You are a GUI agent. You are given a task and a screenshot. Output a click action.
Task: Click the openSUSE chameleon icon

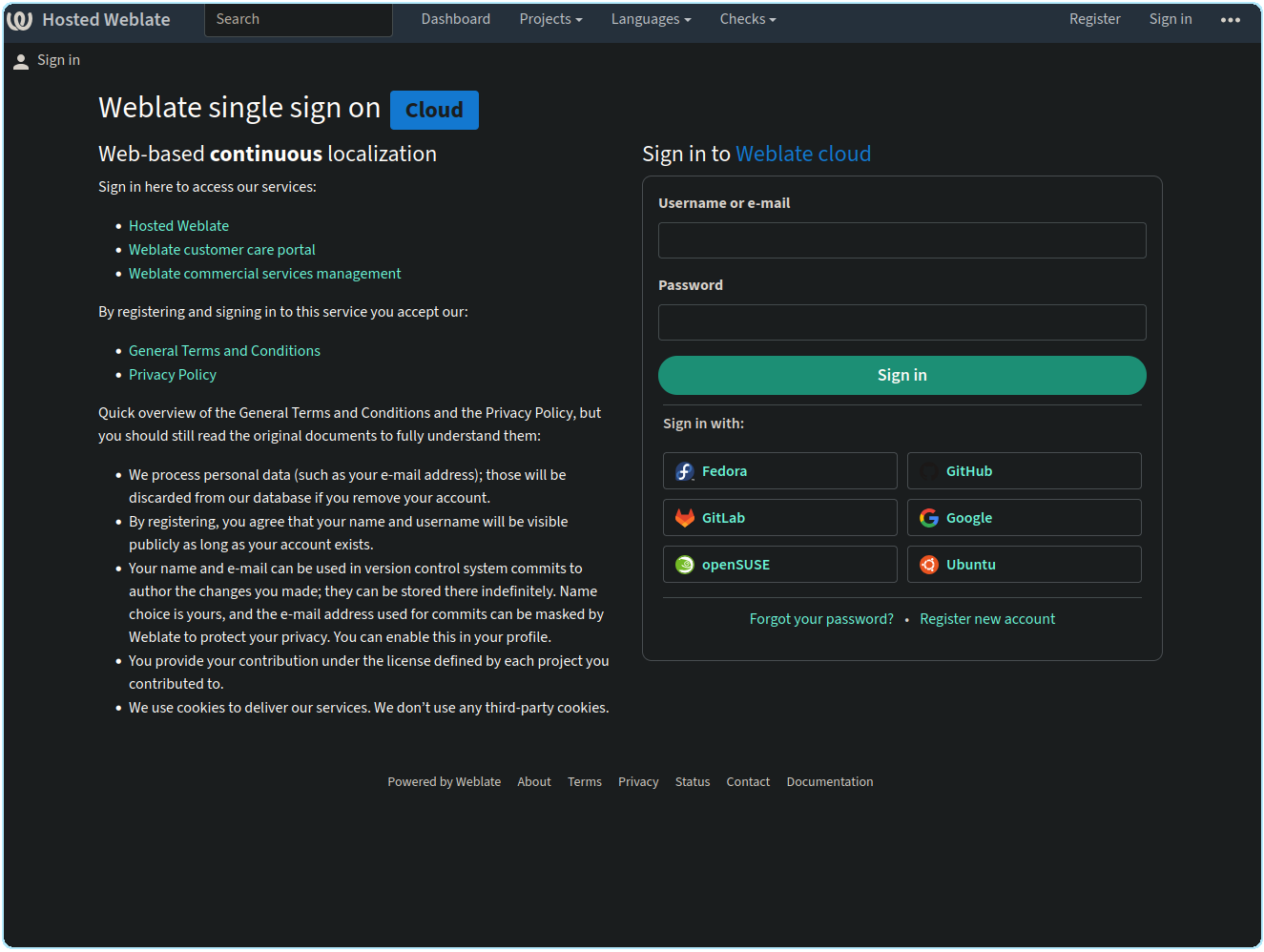tap(685, 565)
